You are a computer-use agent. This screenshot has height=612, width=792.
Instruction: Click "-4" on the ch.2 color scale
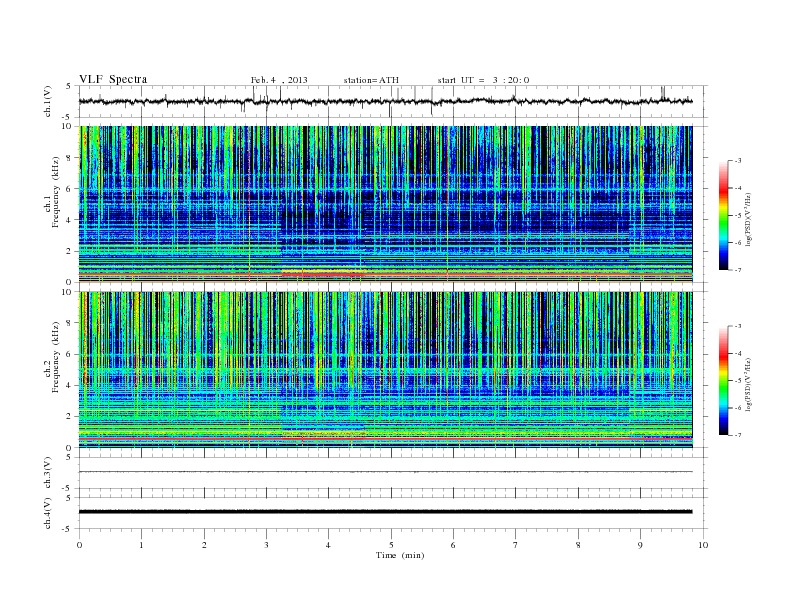click(x=738, y=353)
